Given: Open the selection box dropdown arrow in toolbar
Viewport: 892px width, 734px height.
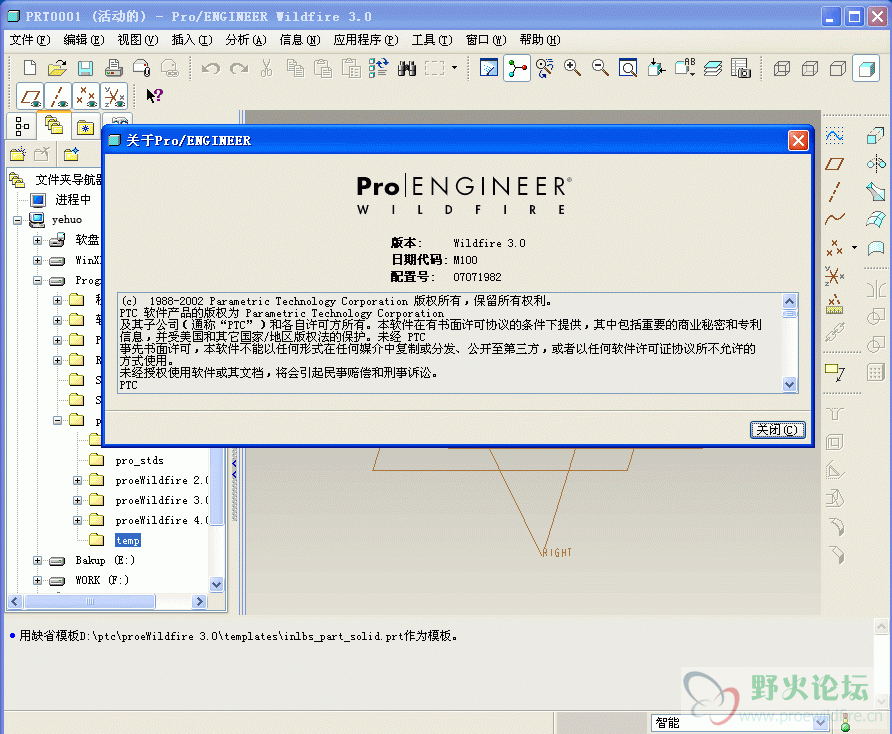Looking at the screenshot, I should tap(455, 68).
